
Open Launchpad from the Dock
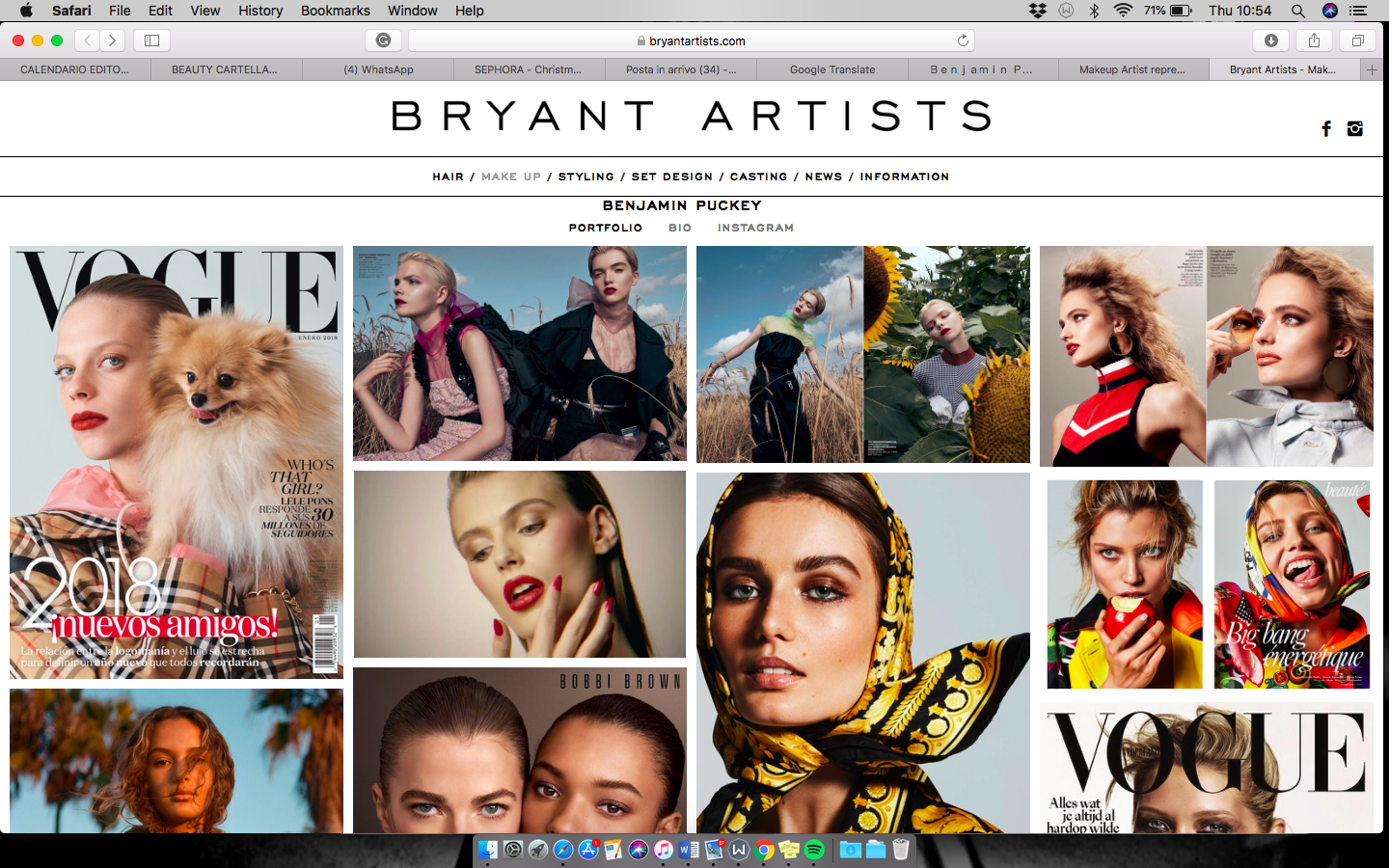click(x=538, y=850)
